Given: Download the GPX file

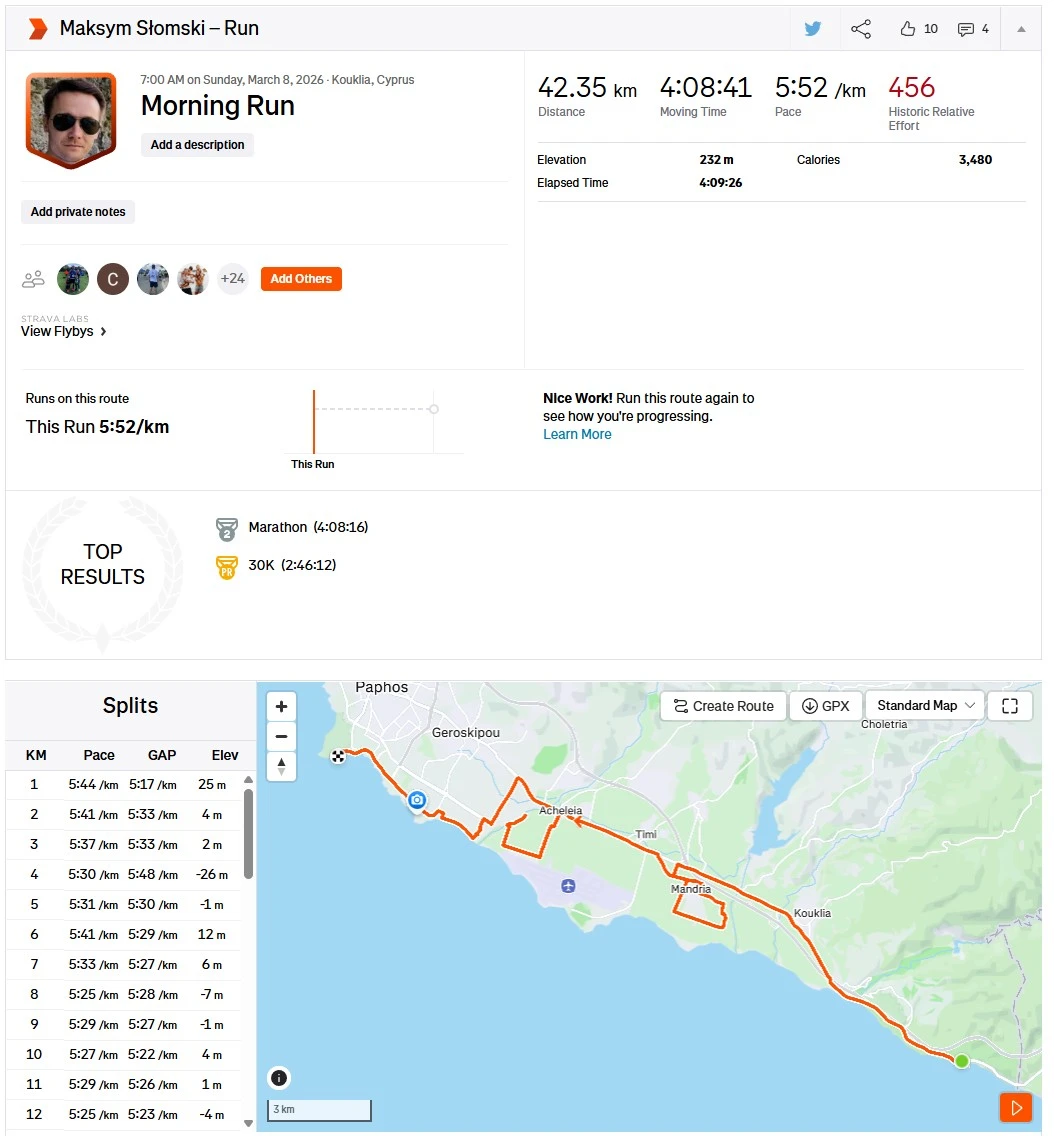Looking at the screenshot, I should 825,706.
